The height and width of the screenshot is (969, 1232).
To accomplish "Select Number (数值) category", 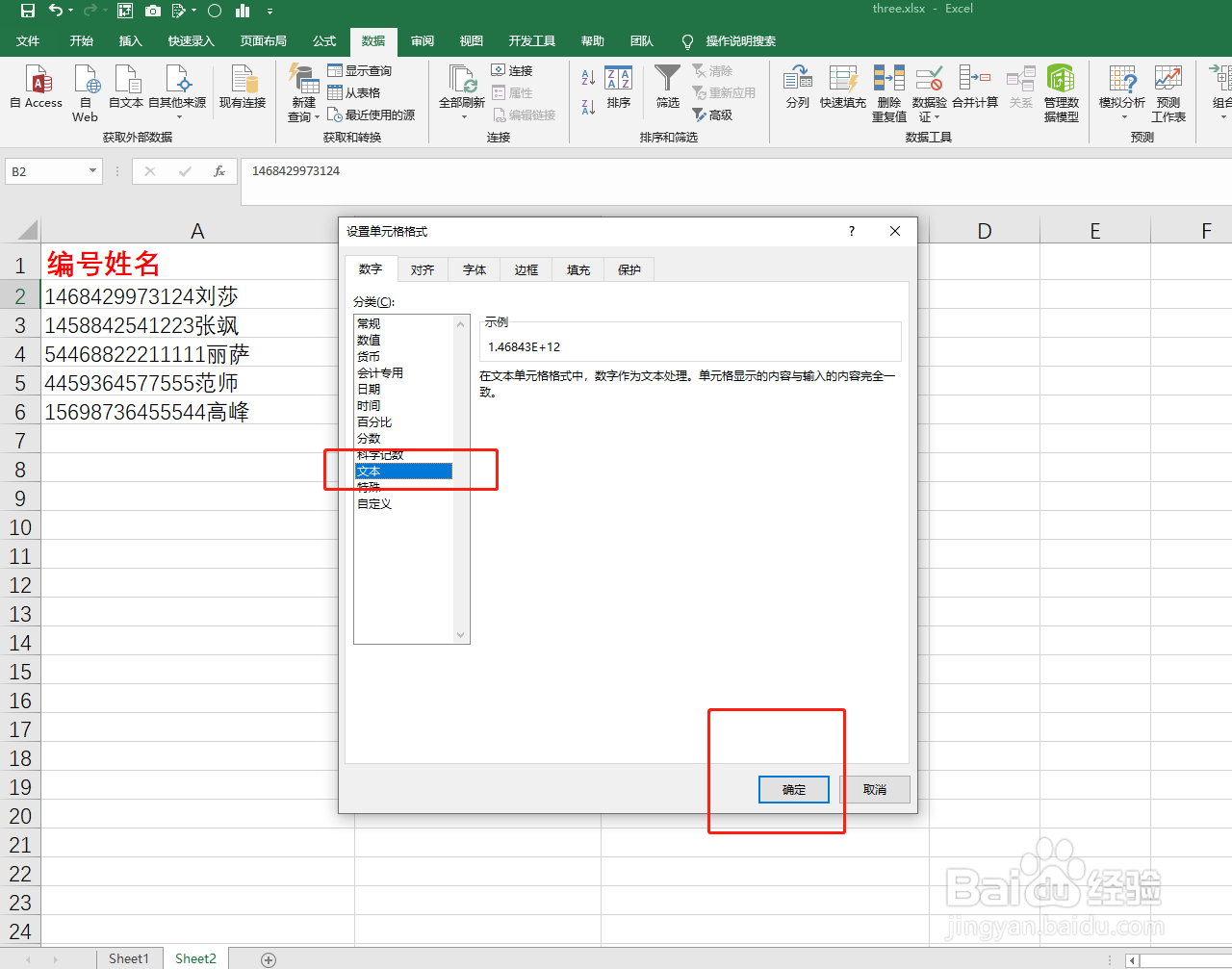I will pyautogui.click(x=403, y=340).
